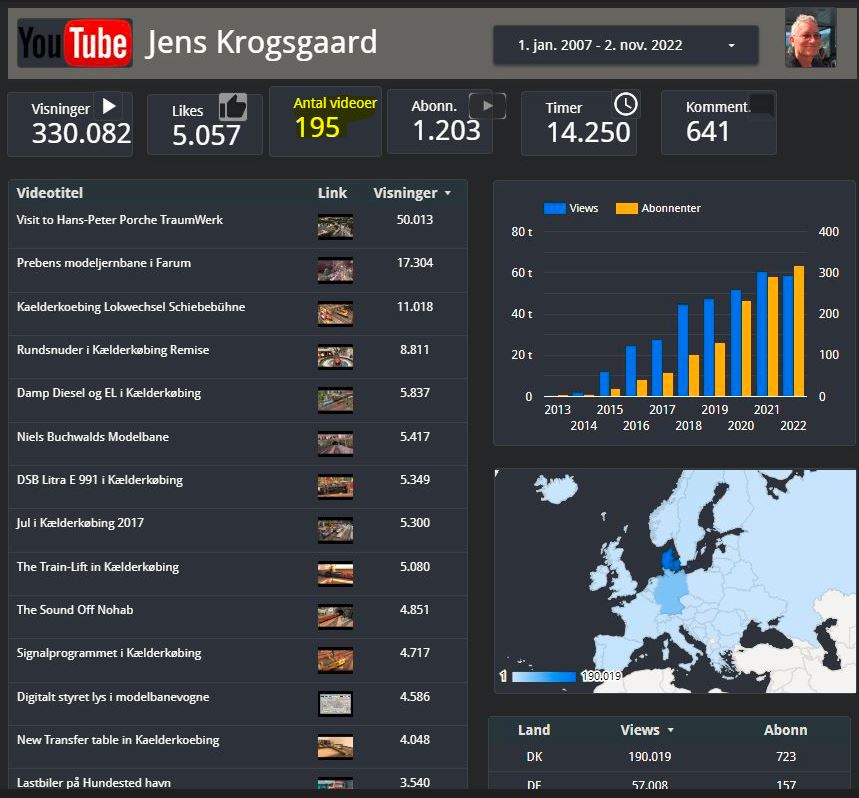Click view count '17.304'
The image size is (859, 798).
coord(415,263)
